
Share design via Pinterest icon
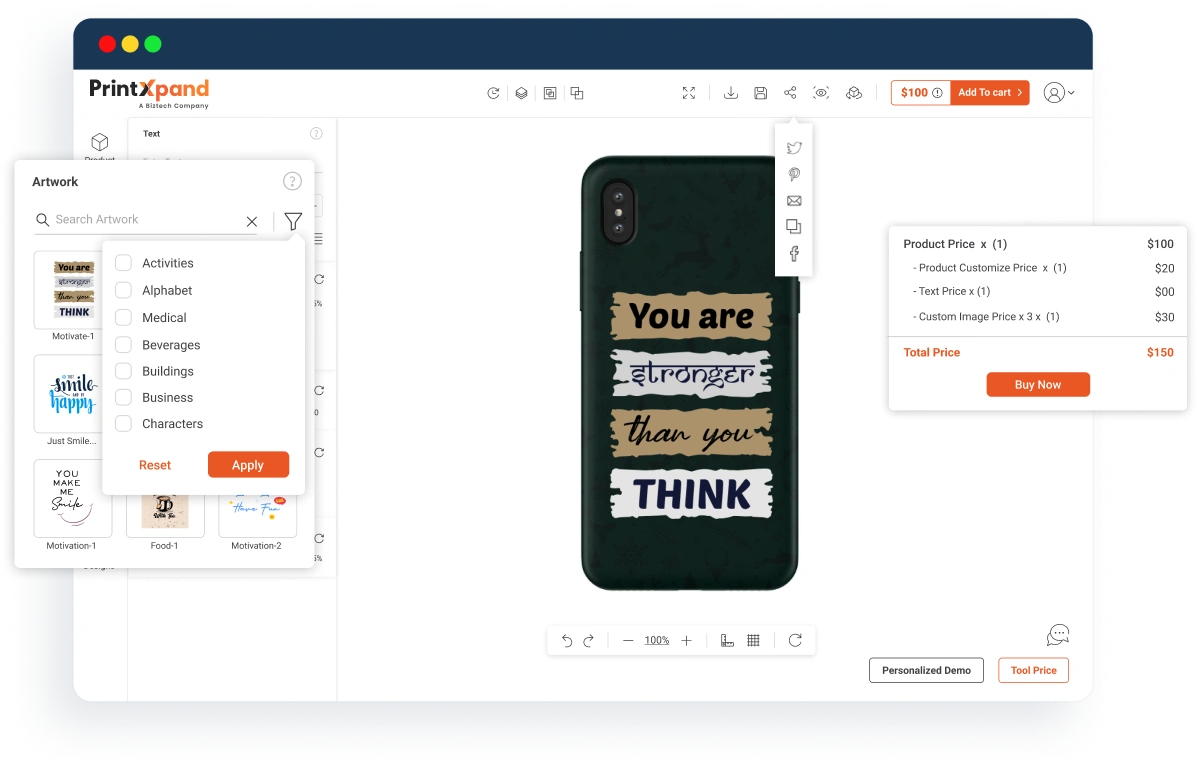click(794, 174)
